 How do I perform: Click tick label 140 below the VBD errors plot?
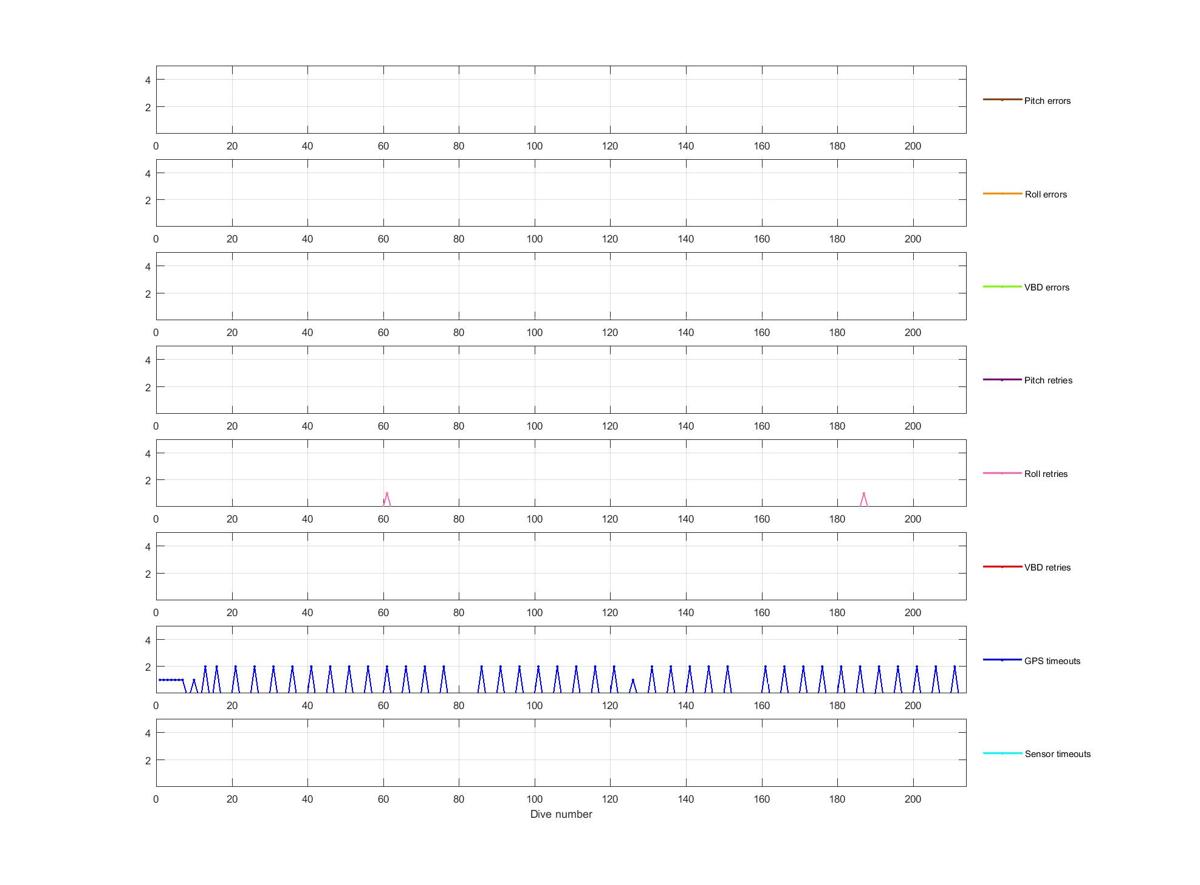tap(686, 333)
